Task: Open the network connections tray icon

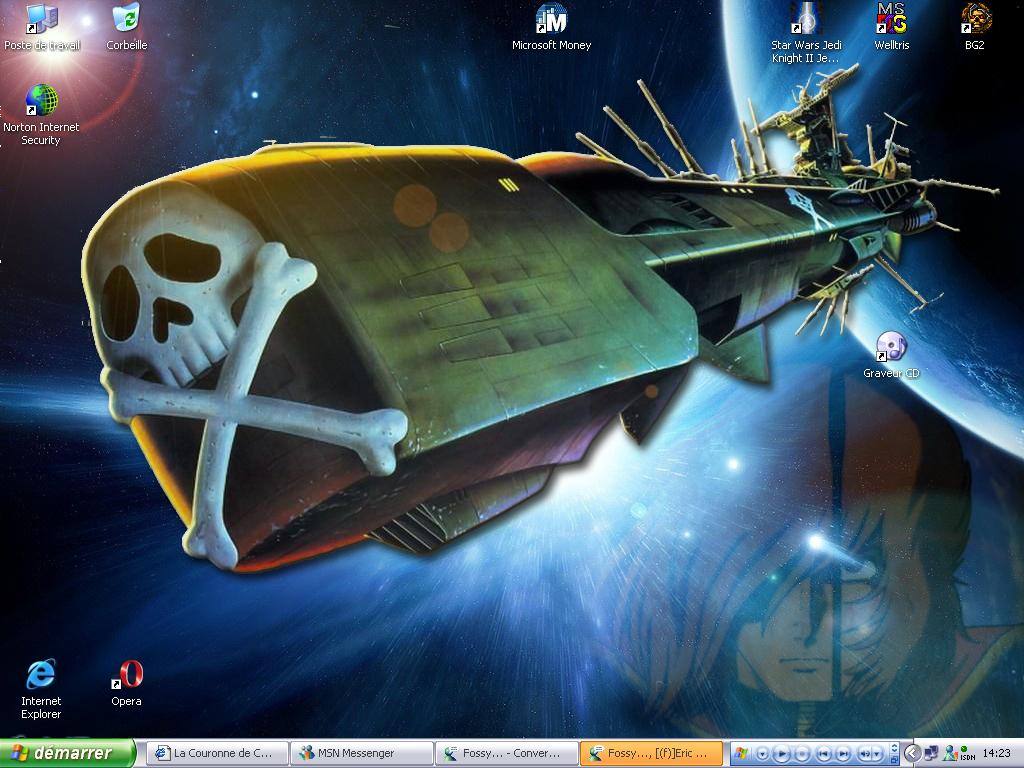Action: tap(931, 754)
